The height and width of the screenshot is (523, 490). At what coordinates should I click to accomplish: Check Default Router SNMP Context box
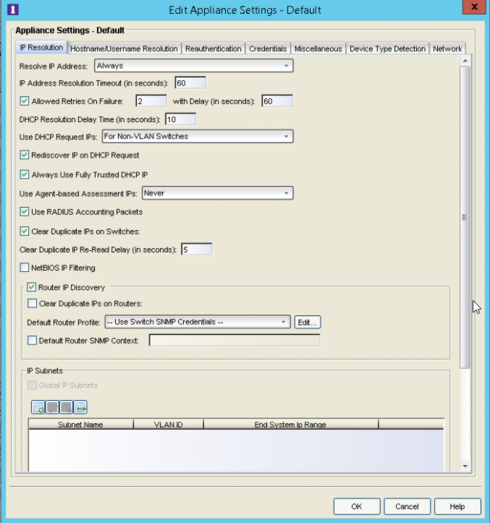click(32, 340)
